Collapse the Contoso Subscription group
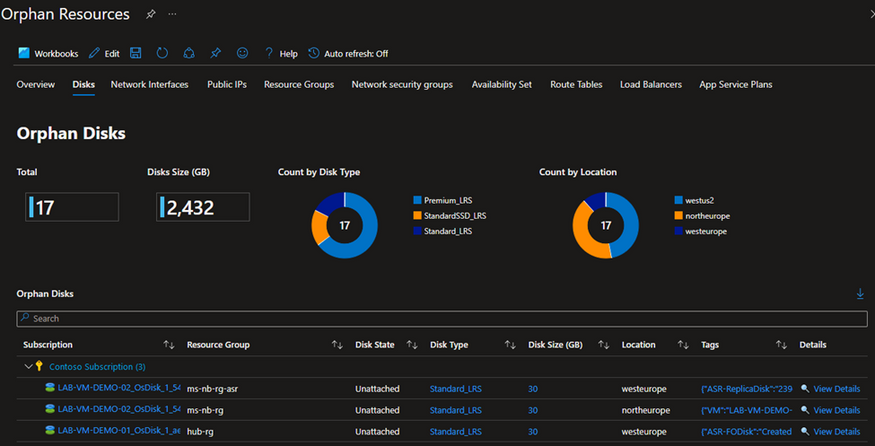Image resolution: width=875 pixels, height=446 pixels. point(26,367)
